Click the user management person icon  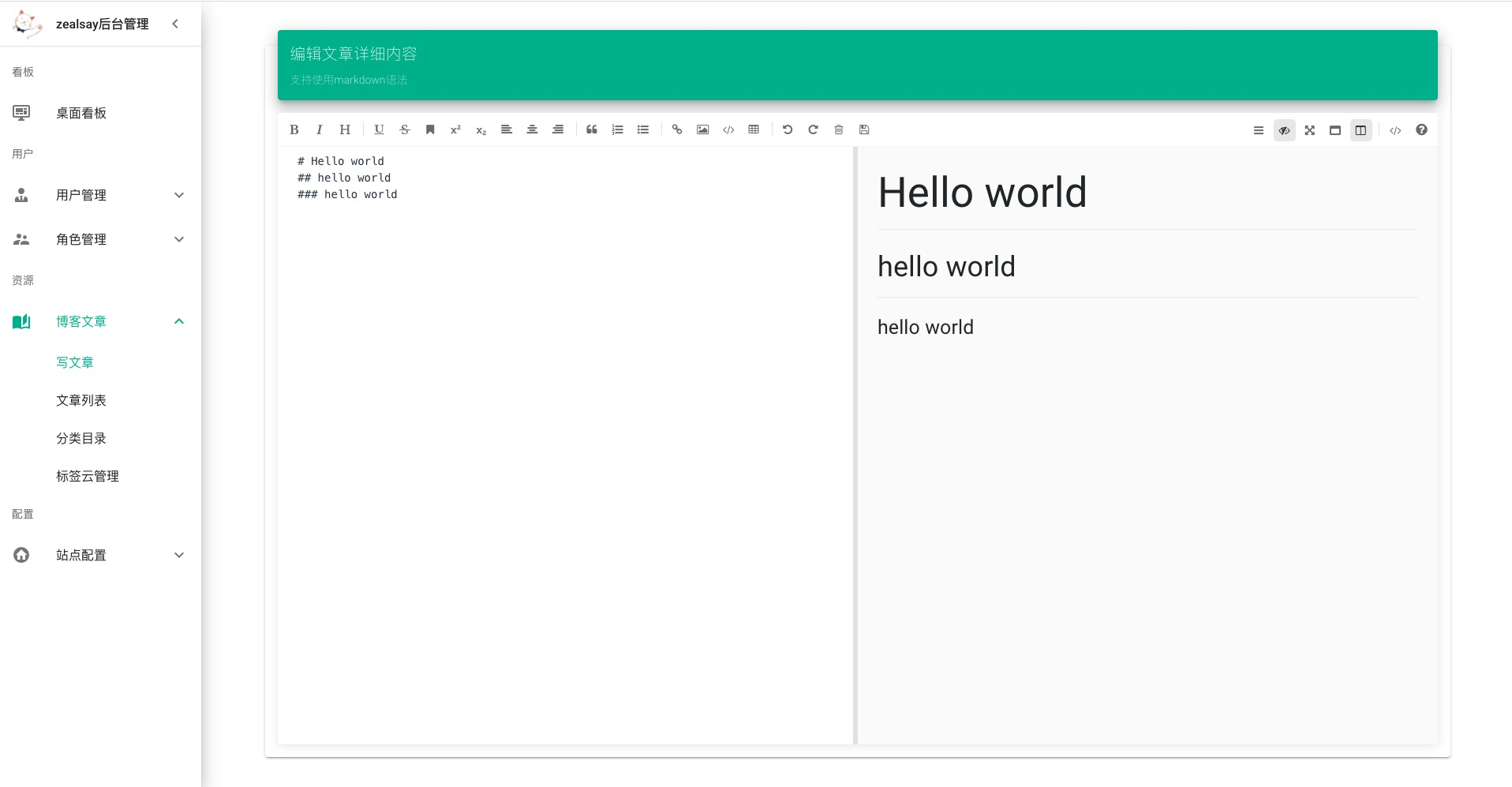21,195
